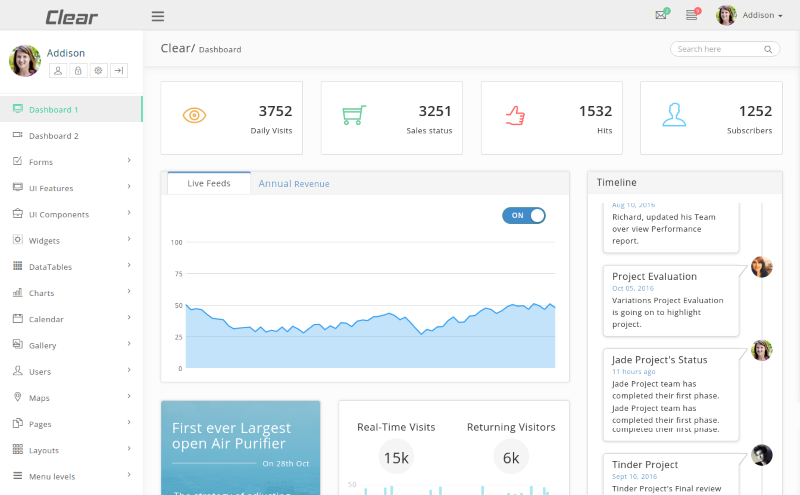Click the UI Features menu icon
This screenshot has height=495, width=800.
point(17,187)
